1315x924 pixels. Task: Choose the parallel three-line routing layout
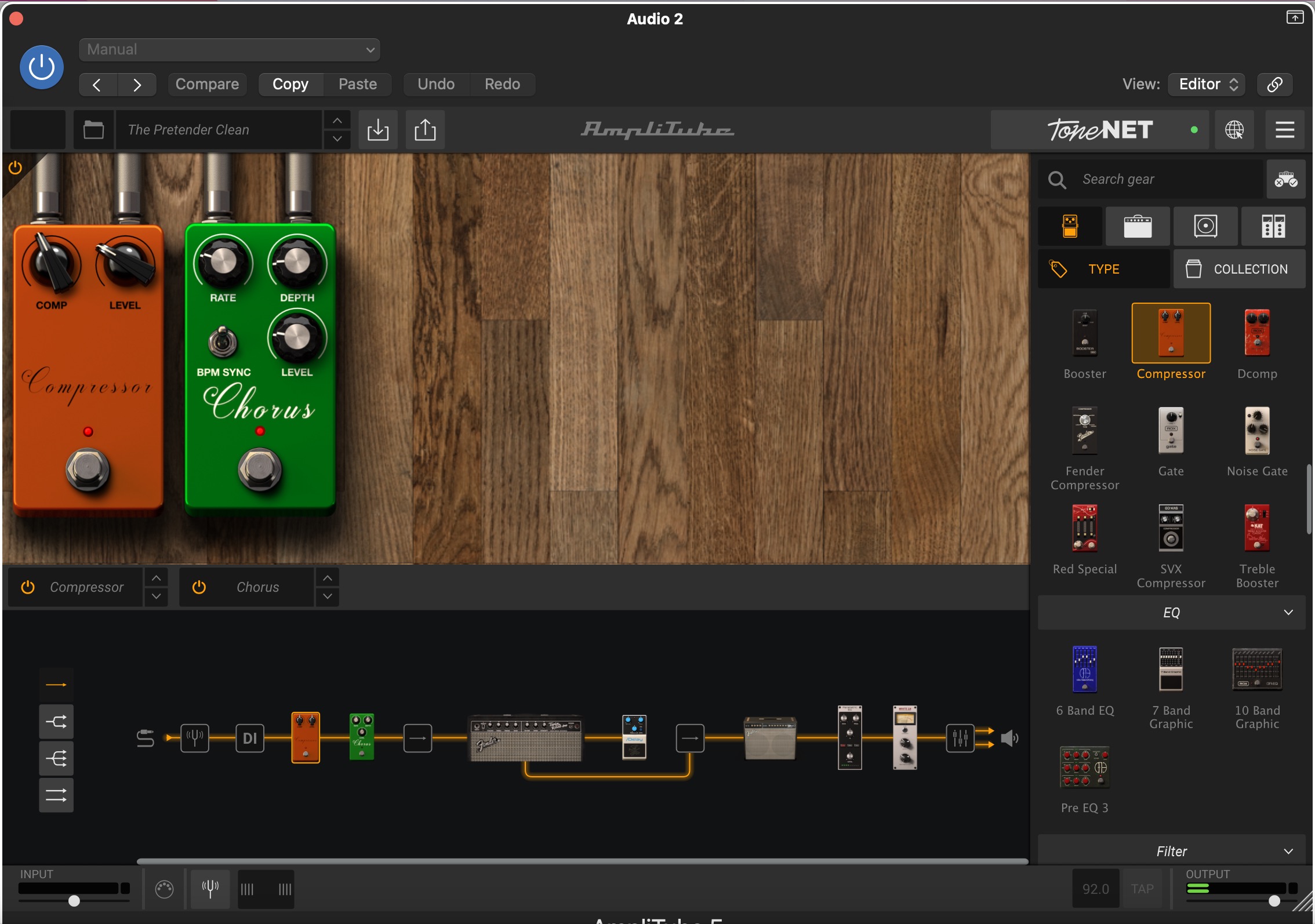pyautogui.click(x=56, y=795)
